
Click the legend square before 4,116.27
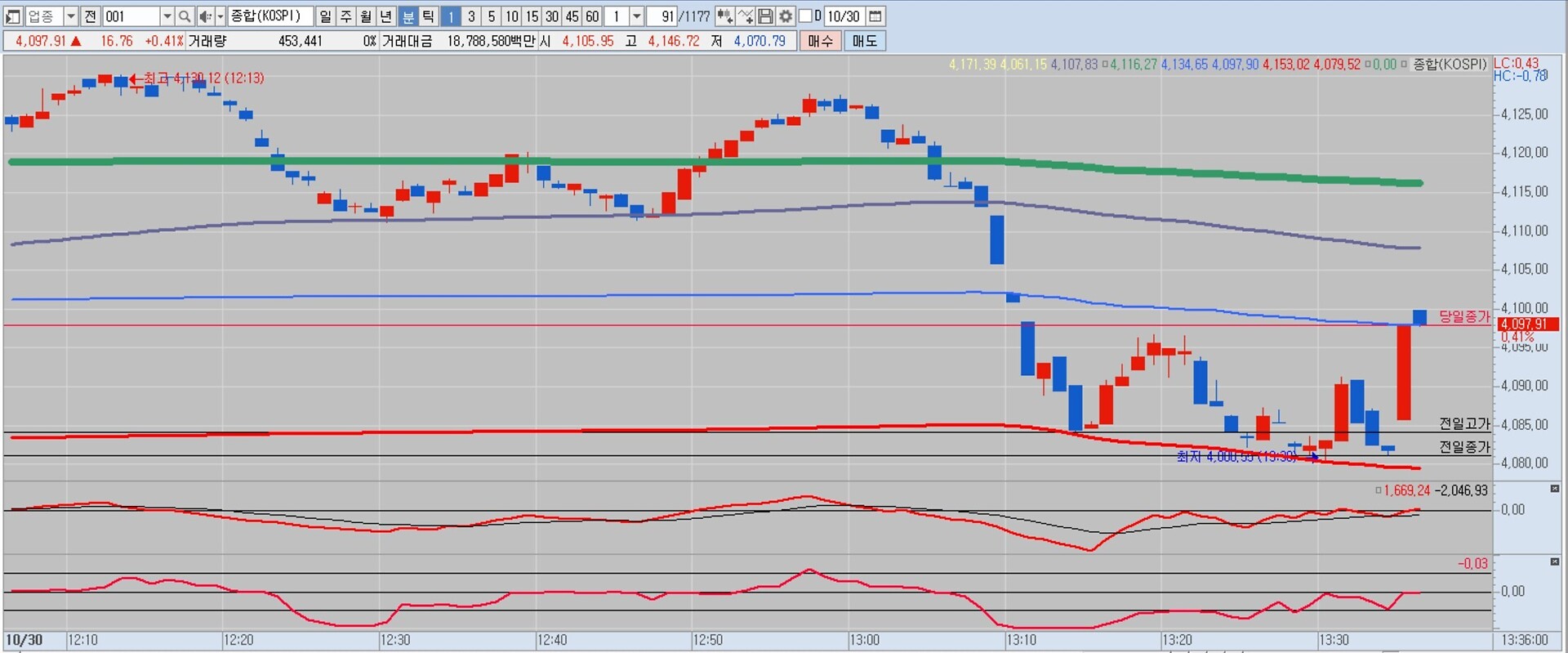[1104, 65]
